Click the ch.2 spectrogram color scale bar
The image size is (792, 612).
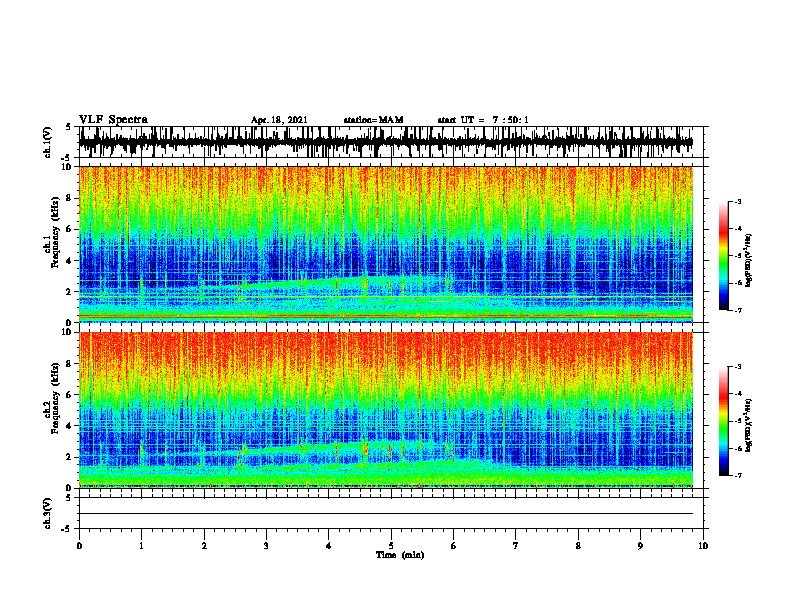723,421
